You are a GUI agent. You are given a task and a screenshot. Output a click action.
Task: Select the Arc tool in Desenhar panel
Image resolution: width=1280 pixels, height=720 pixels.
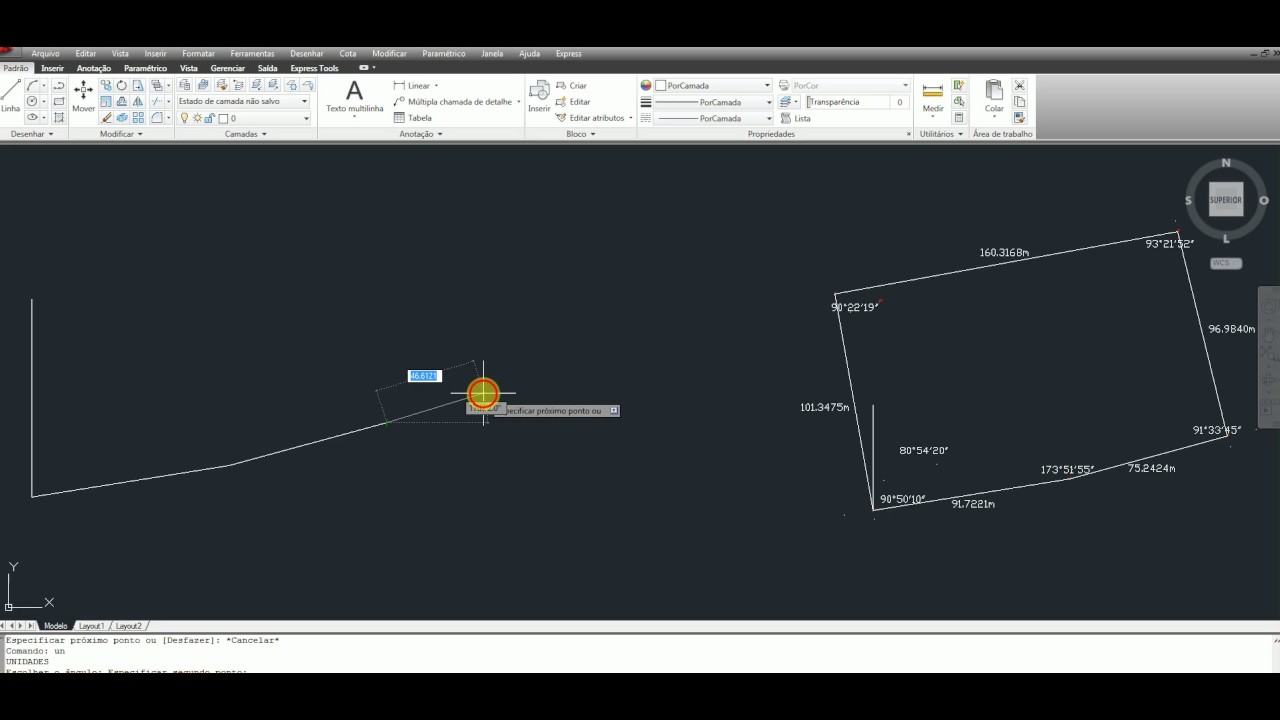point(32,86)
